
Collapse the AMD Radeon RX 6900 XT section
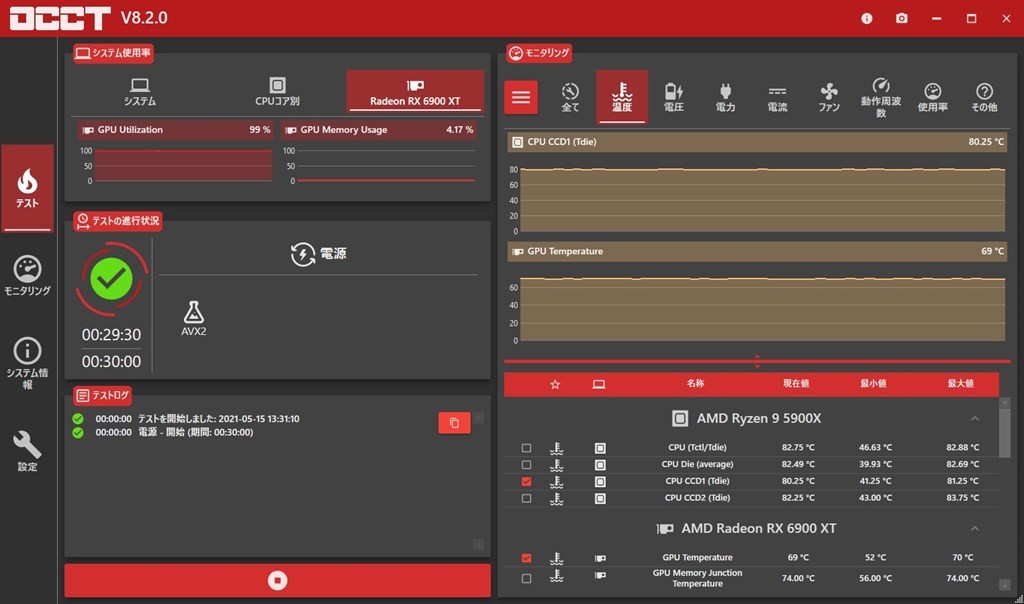tap(975, 528)
